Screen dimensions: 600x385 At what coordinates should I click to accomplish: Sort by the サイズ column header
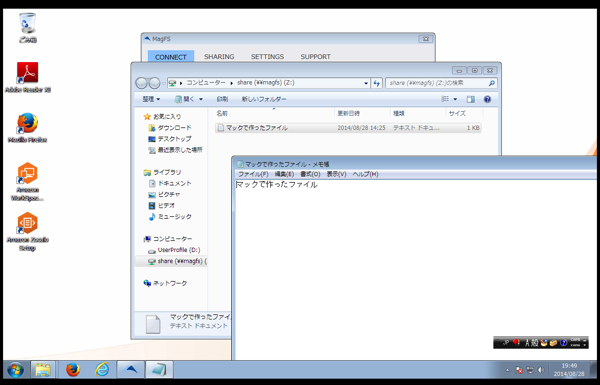pos(465,113)
